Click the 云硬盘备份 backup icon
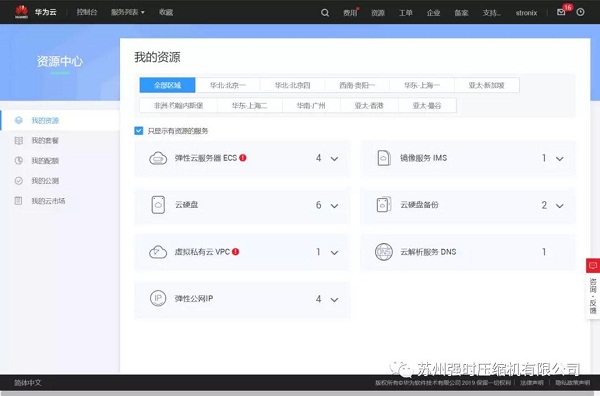The image size is (600, 396). tap(384, 205)
